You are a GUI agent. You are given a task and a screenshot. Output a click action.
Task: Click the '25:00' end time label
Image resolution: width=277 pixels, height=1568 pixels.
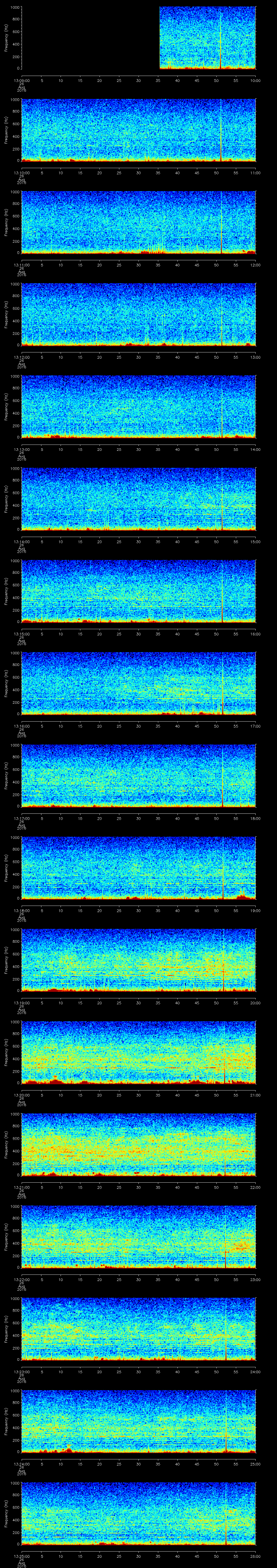tap(256, 1464)
